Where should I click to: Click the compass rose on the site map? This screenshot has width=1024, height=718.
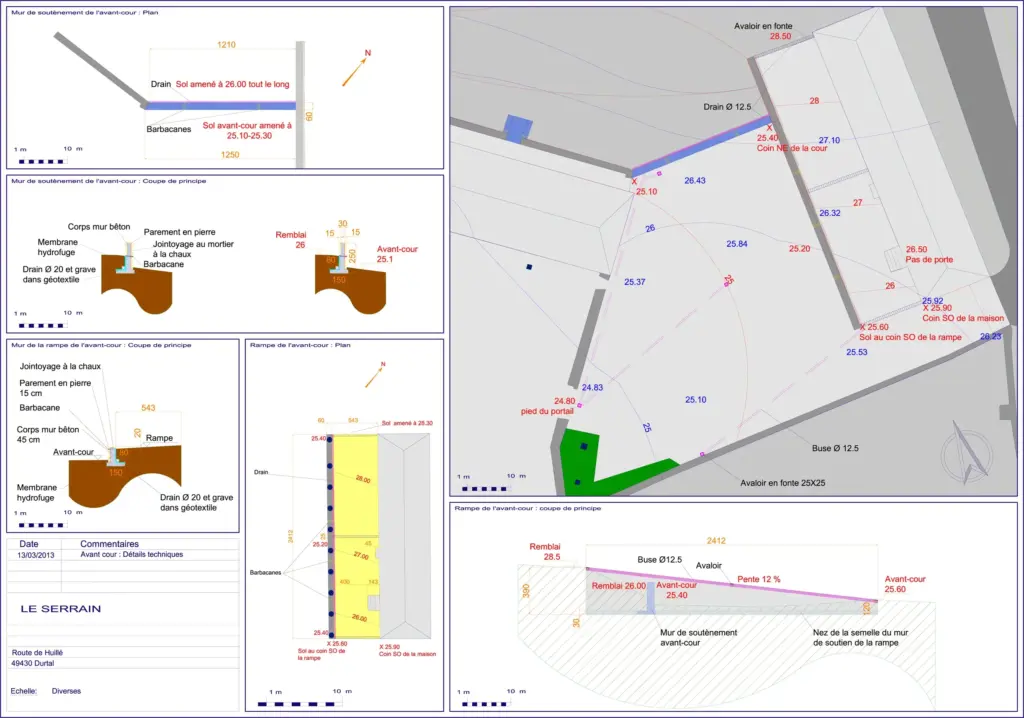tap(968, 452)
